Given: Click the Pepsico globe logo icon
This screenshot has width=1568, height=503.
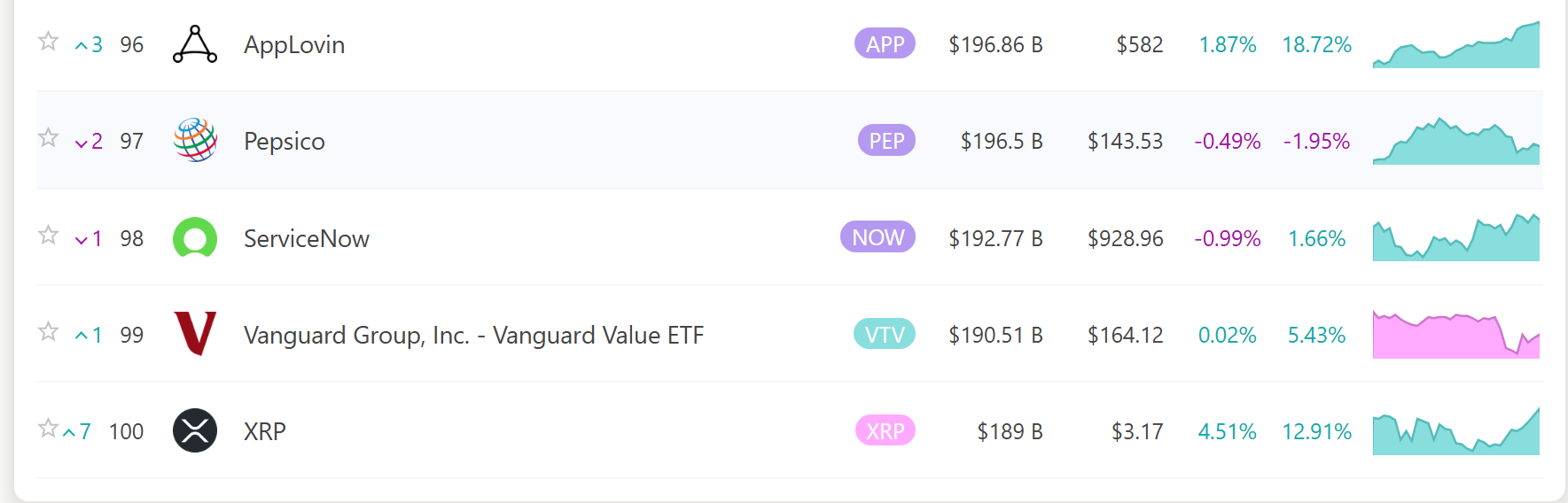Looking at the screenshot, I should 195,141.
